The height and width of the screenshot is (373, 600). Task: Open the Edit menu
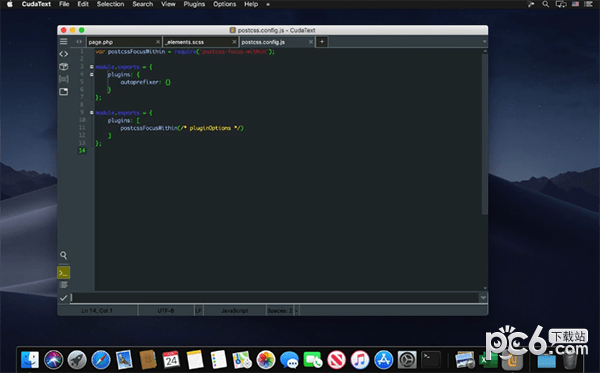tap(83, 4)
